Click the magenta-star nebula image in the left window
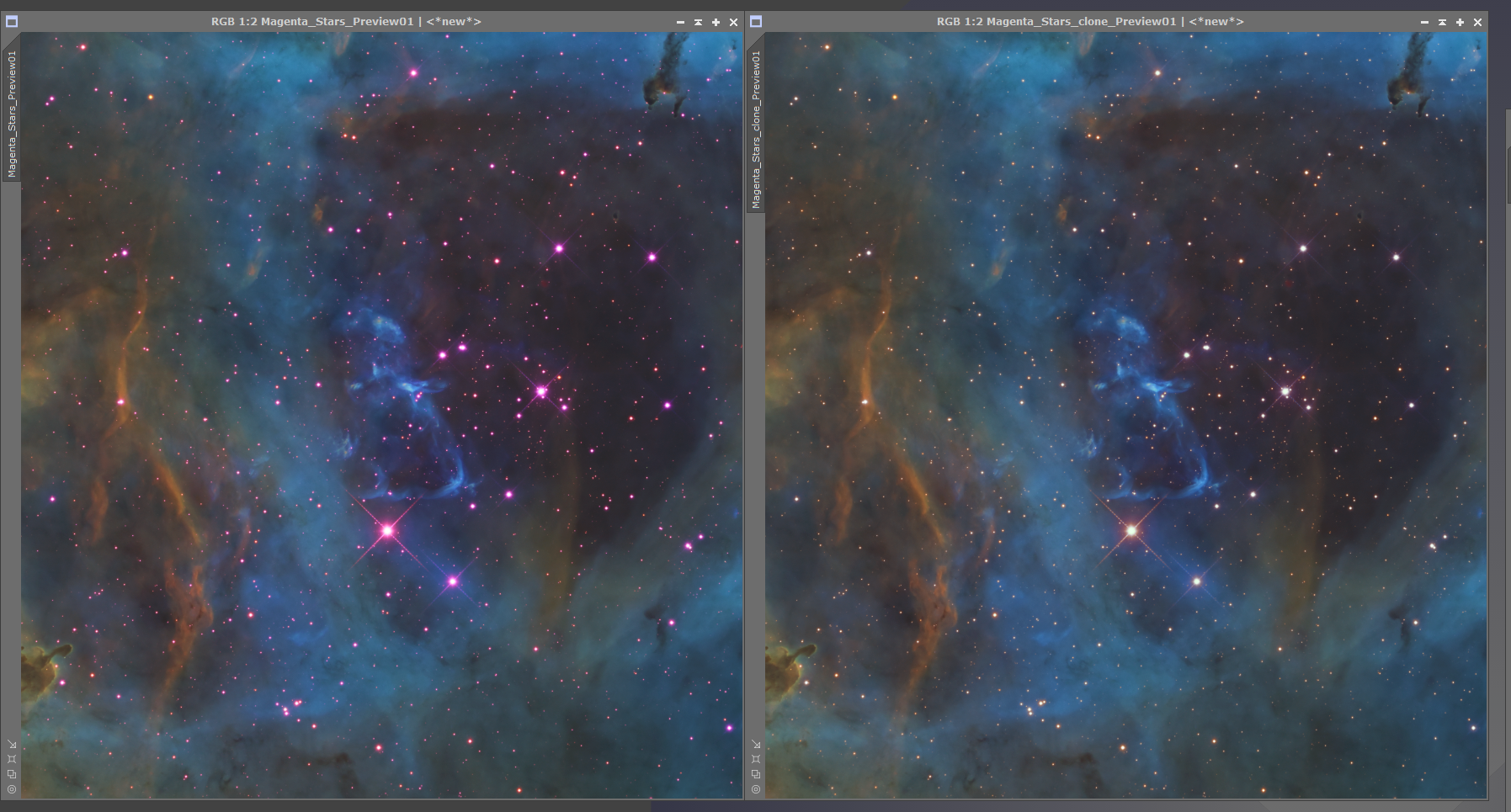This screenshot has height=812, width=1511. click(381, 415)
